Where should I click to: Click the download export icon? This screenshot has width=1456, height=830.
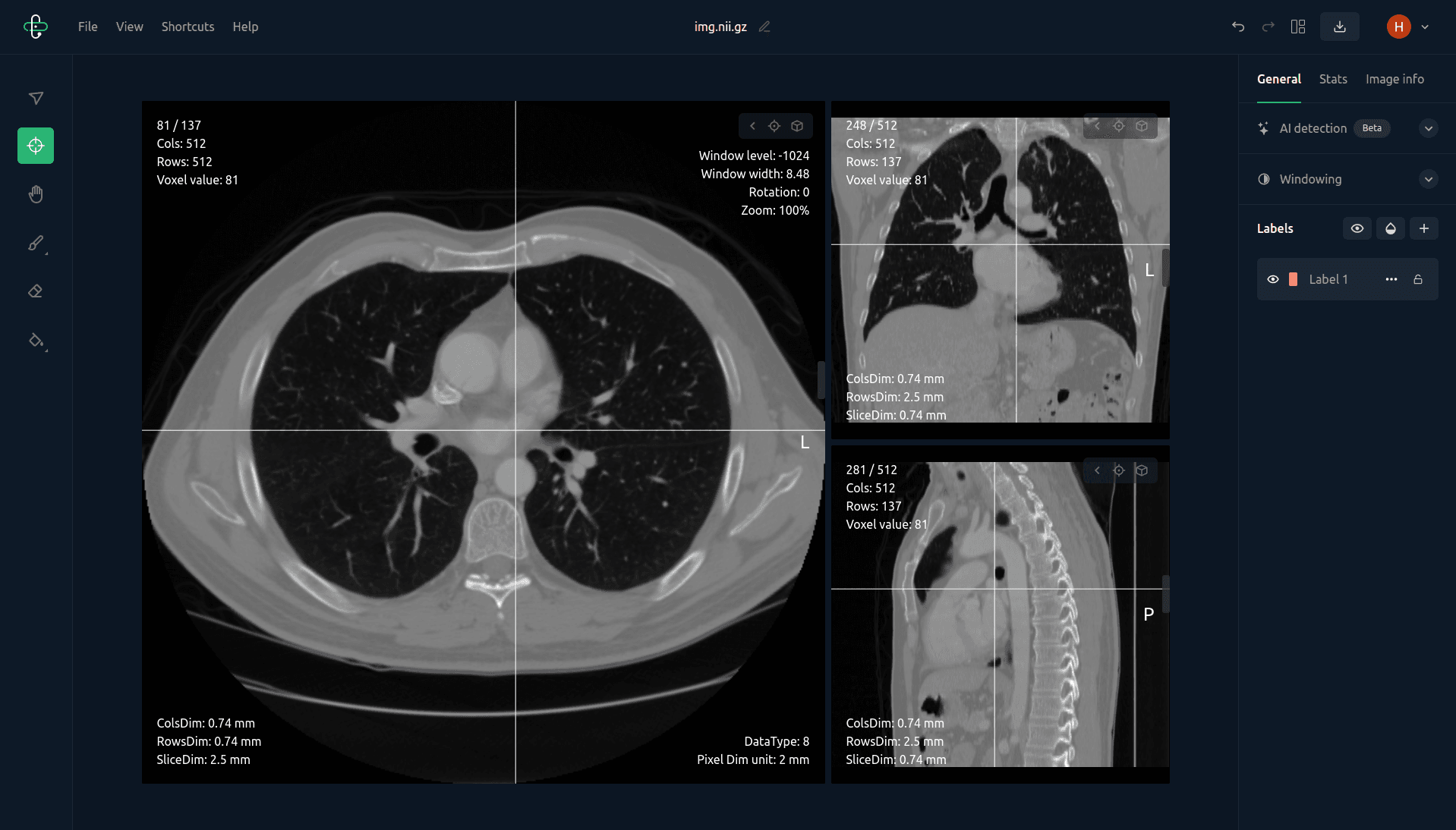[1339, 27]
